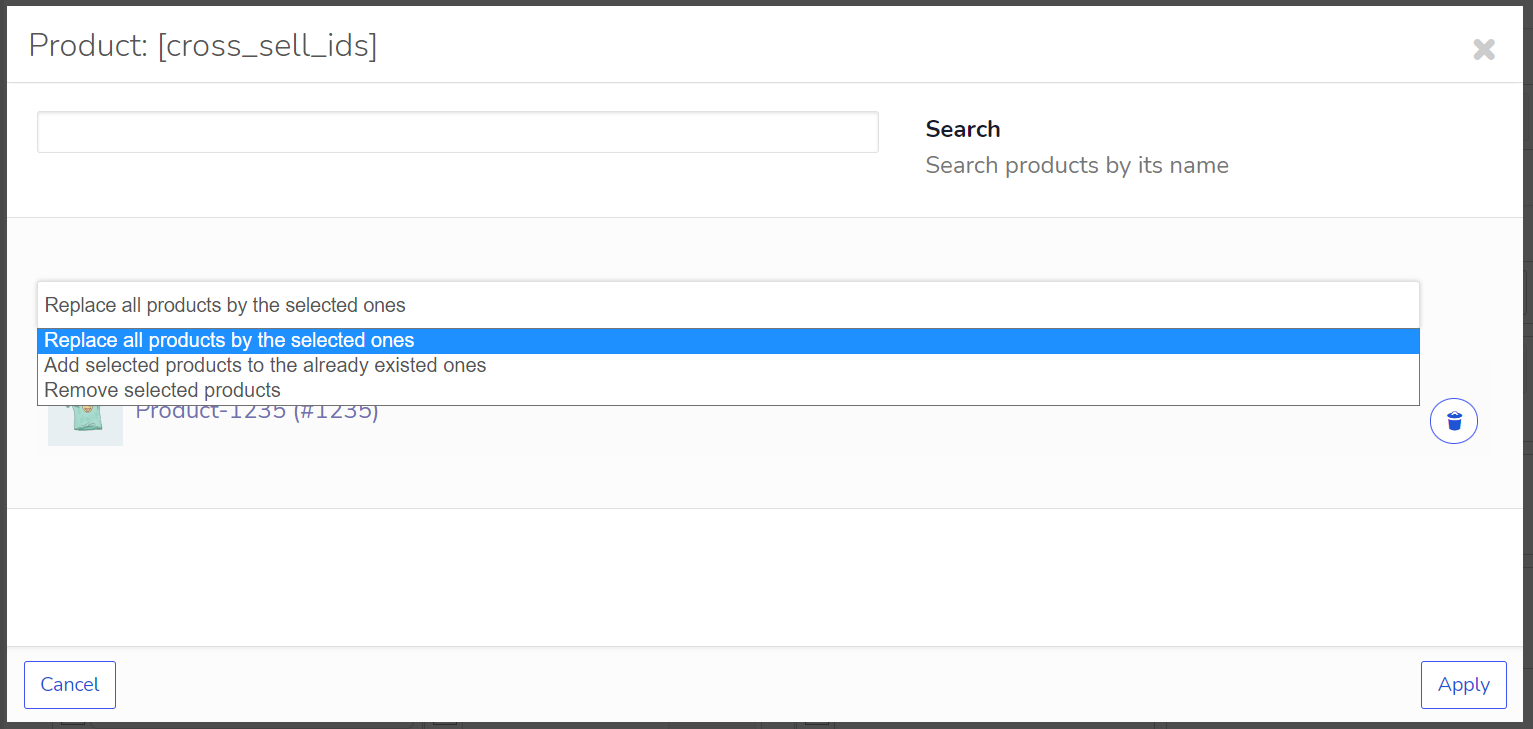1533x729 pixels.
Task: Click the dimmed page edge beside the X
Action: (1529, 49)
